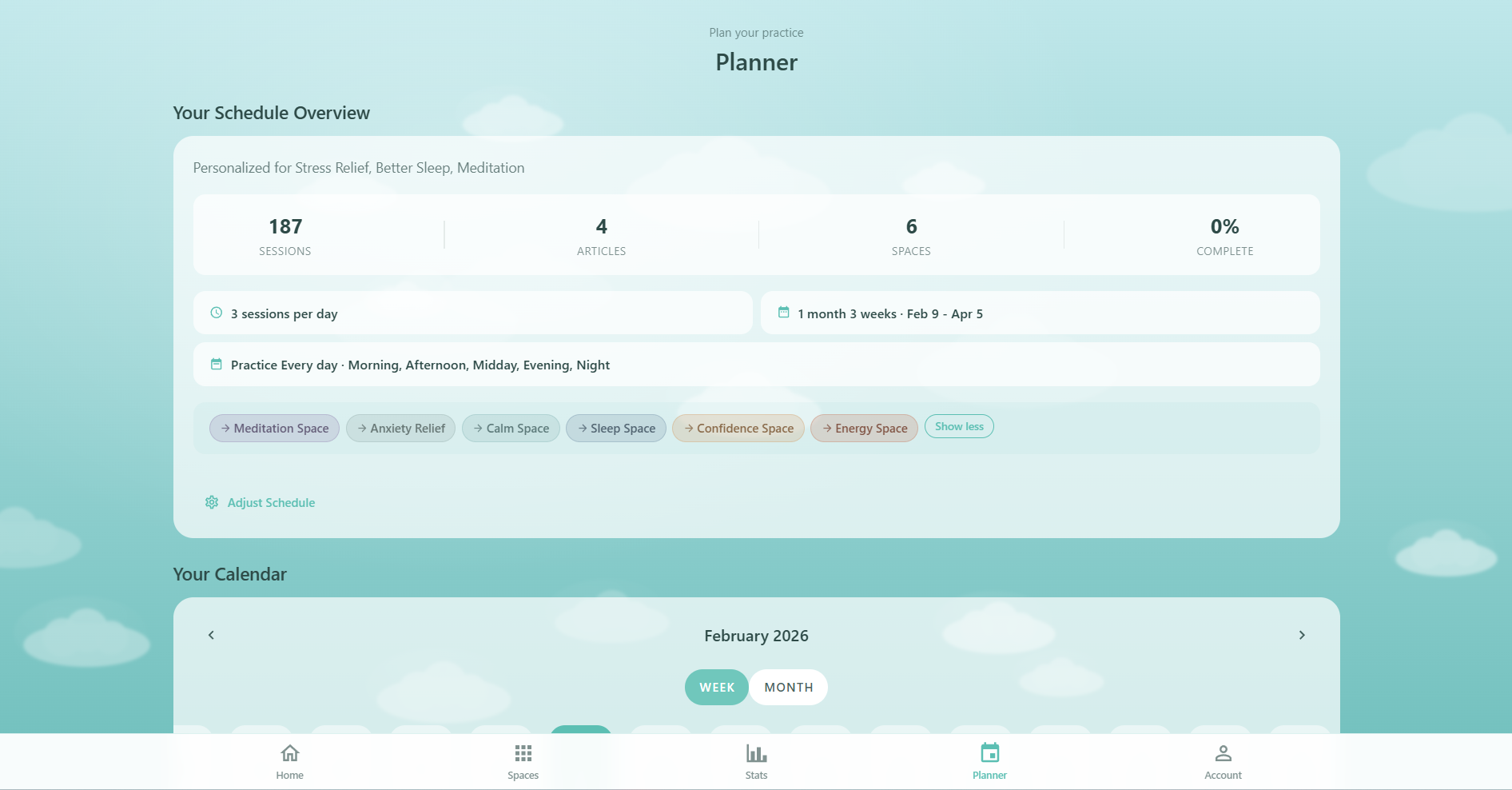Select the Planner tab in bottom bar
The height and width of the screenshot is (790, 1512).
(x=989, y=759)
